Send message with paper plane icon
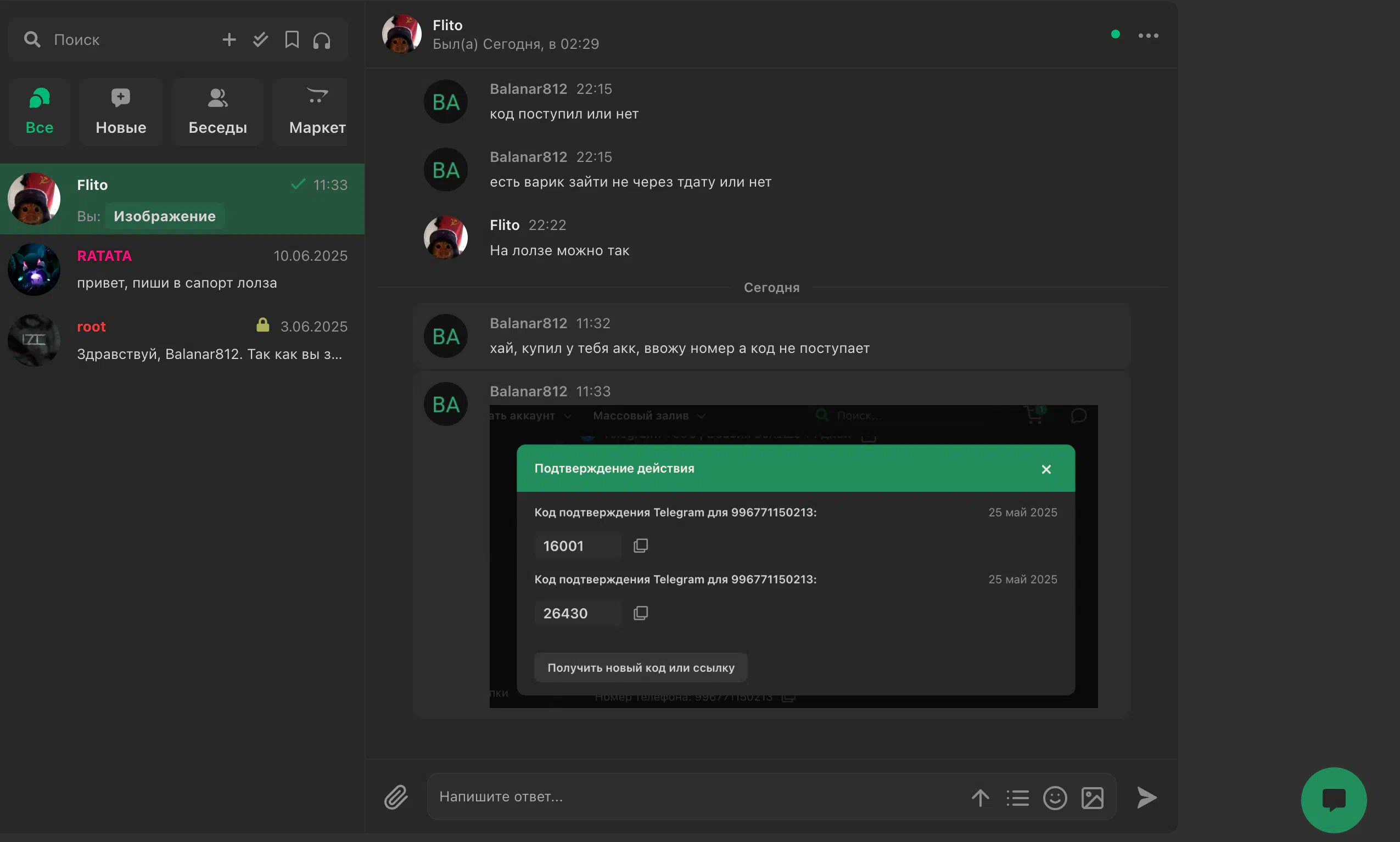This screenshot has height=842, width=1400. 1147,797
